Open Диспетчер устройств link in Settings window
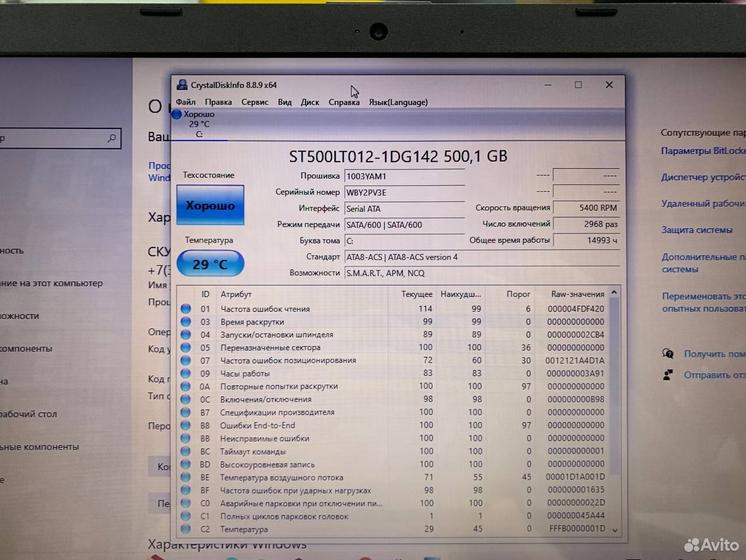 703,177
